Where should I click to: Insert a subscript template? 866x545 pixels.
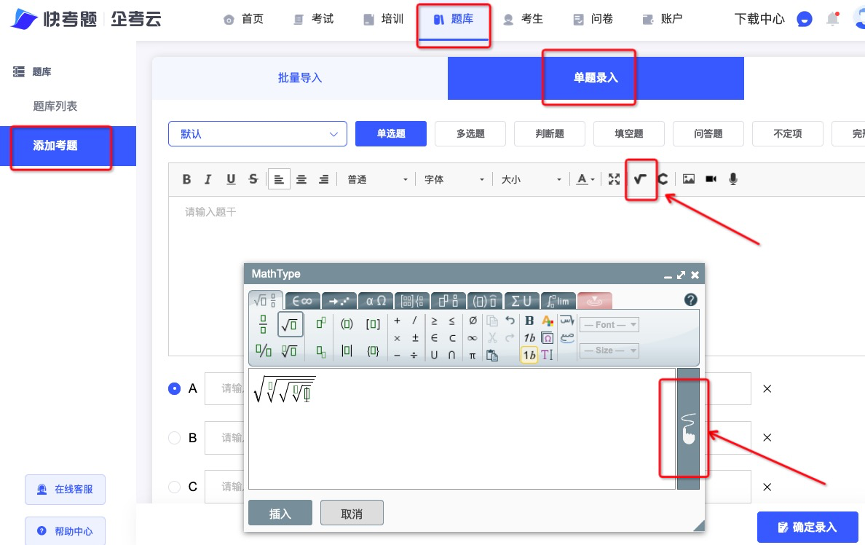320,351
